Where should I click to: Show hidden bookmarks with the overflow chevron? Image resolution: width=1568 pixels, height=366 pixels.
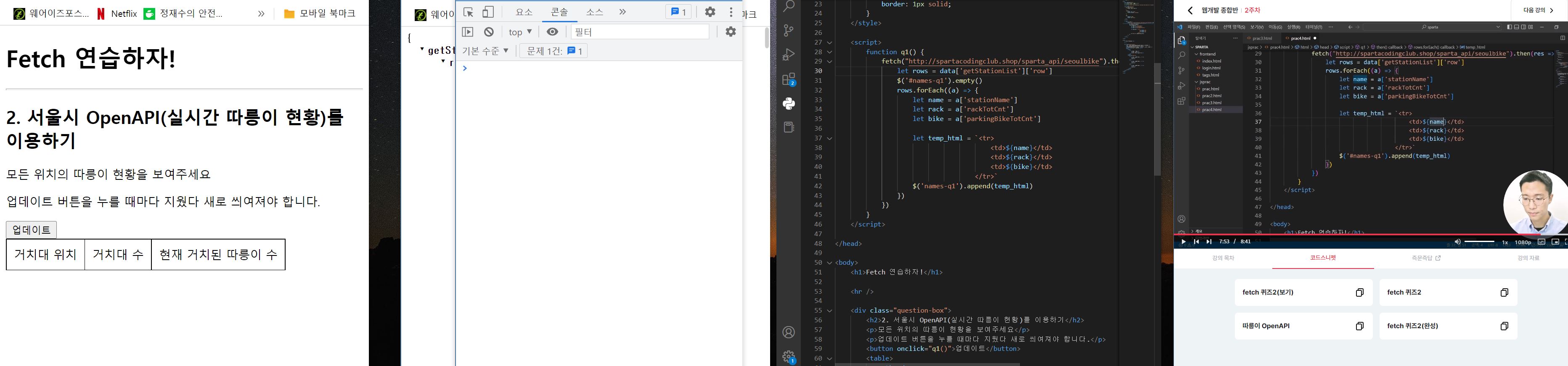pyautogui.click(x=261, y=13)
